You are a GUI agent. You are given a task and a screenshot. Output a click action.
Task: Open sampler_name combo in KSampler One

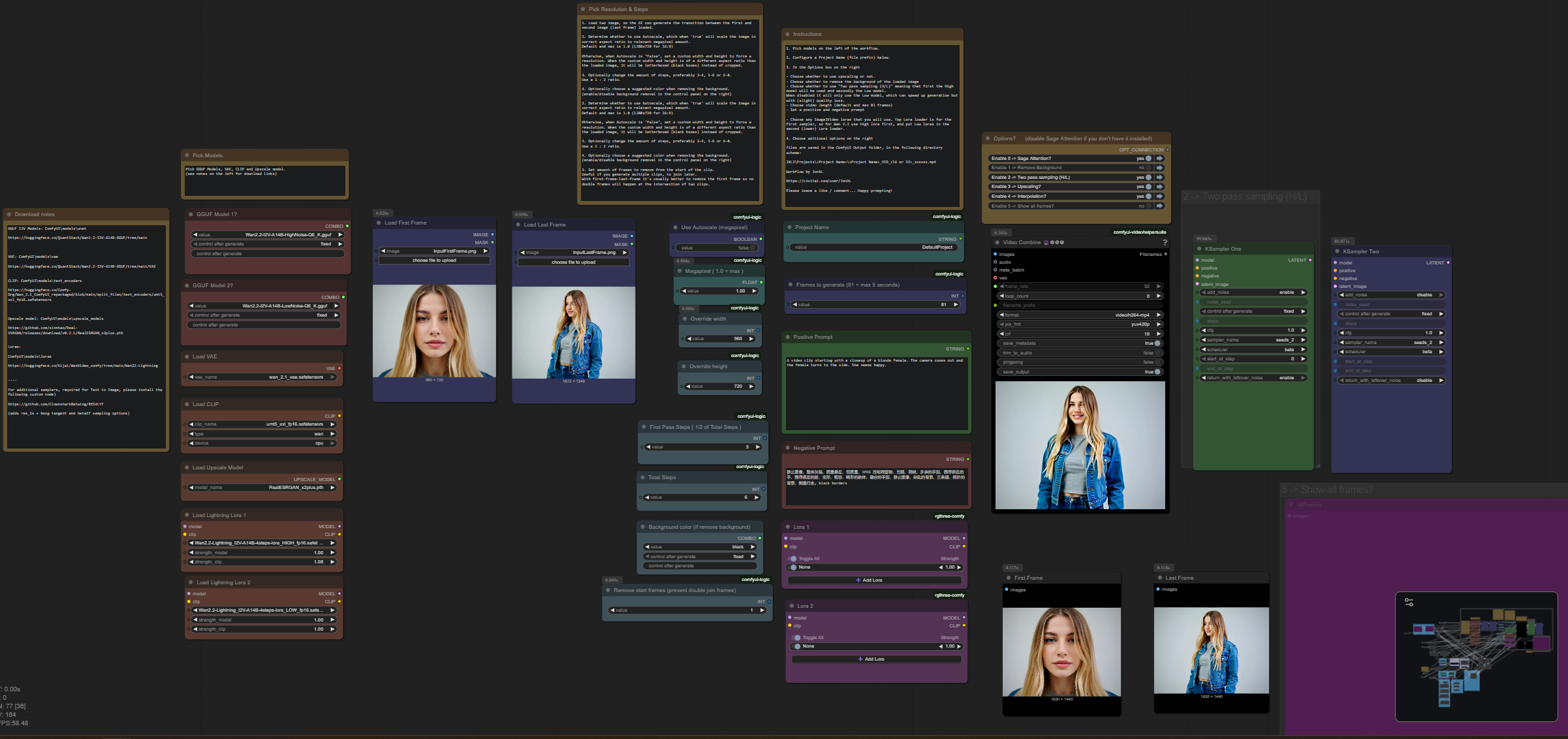(x=1253, y=340)
